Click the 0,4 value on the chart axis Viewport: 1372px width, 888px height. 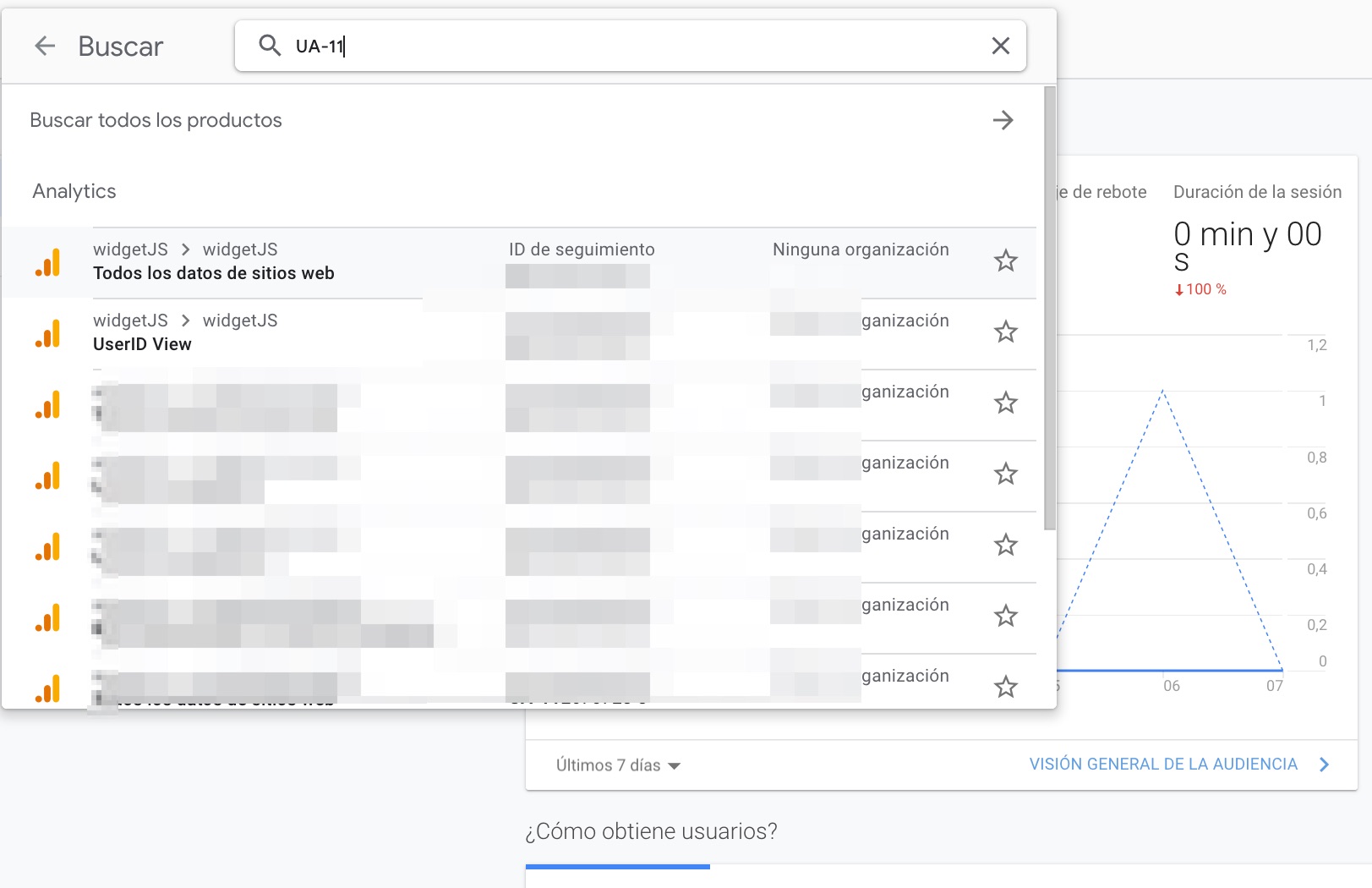pos(1317,569)
